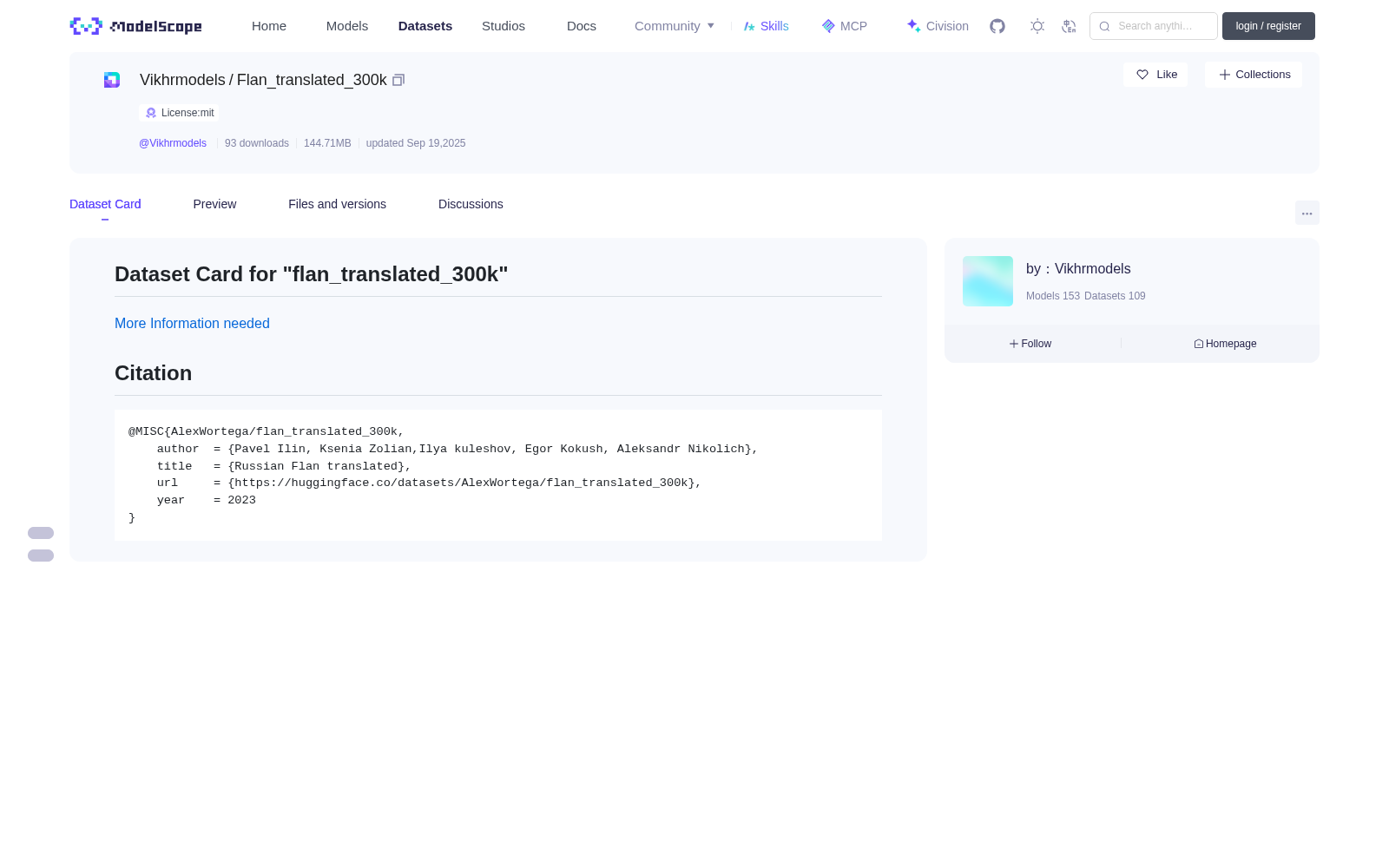Click the 'year = 2023' citation line
1389x868 pixels.
pos(207,500)
